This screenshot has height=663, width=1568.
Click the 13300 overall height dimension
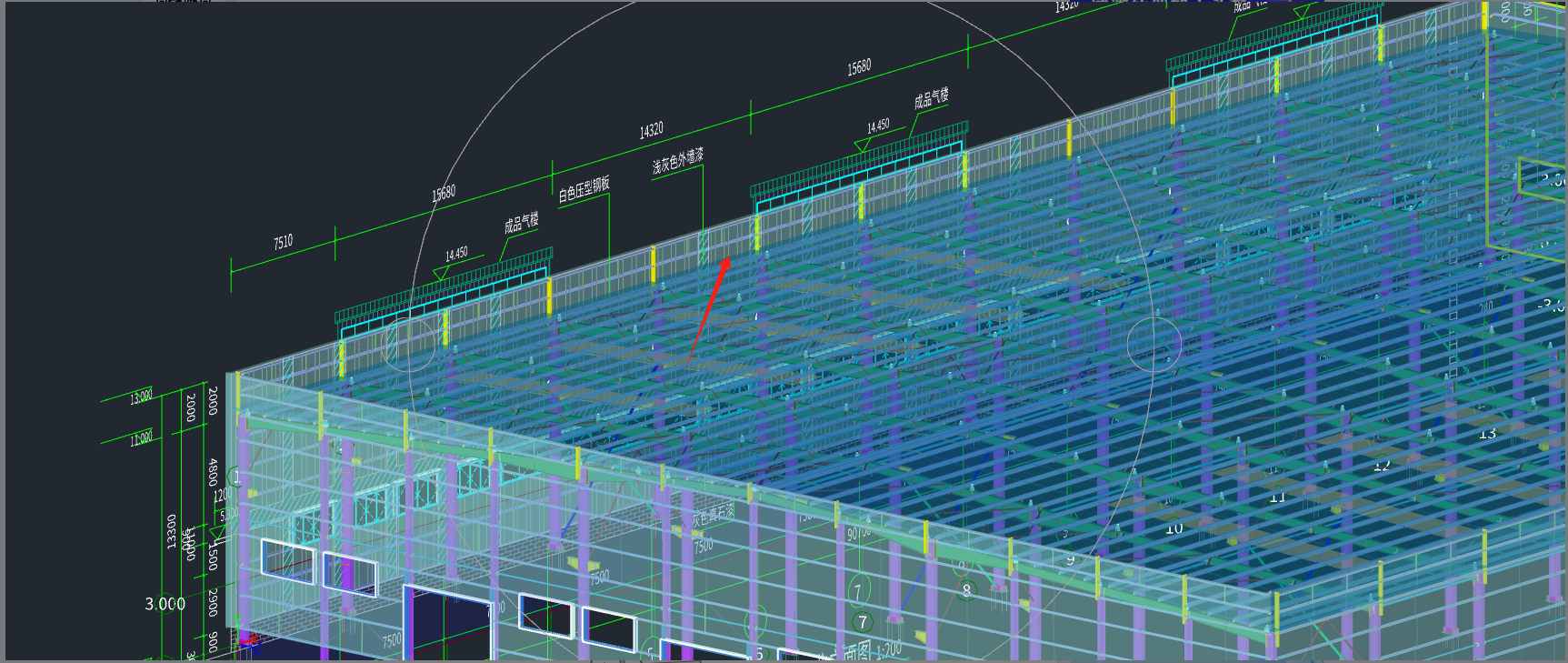(x=172, y=532)
